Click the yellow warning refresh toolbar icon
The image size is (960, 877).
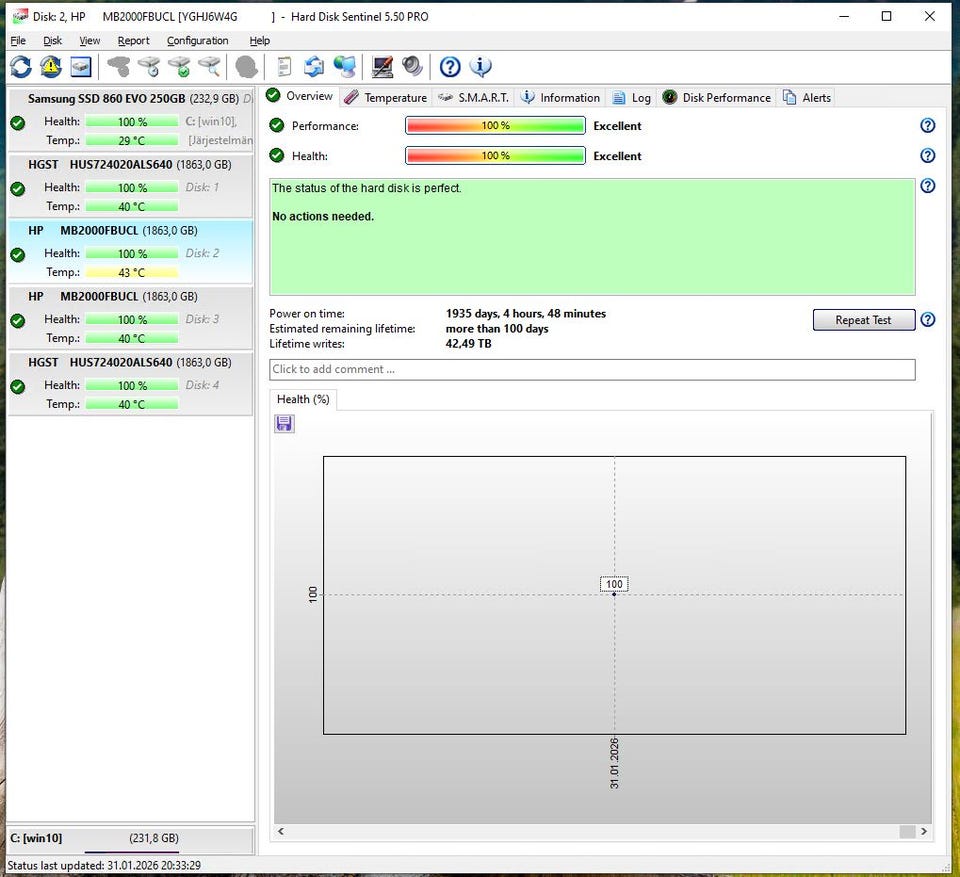(x=51, y=67)
